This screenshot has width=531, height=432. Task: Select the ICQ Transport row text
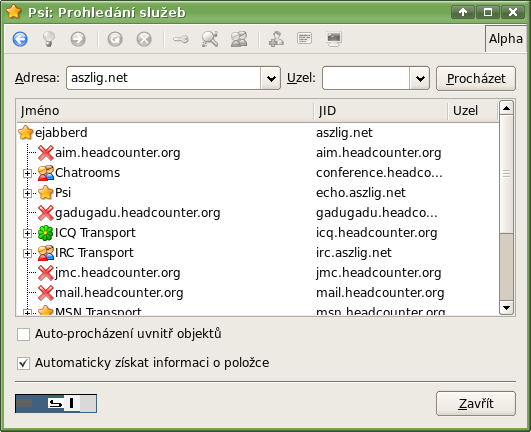point(95,233)
